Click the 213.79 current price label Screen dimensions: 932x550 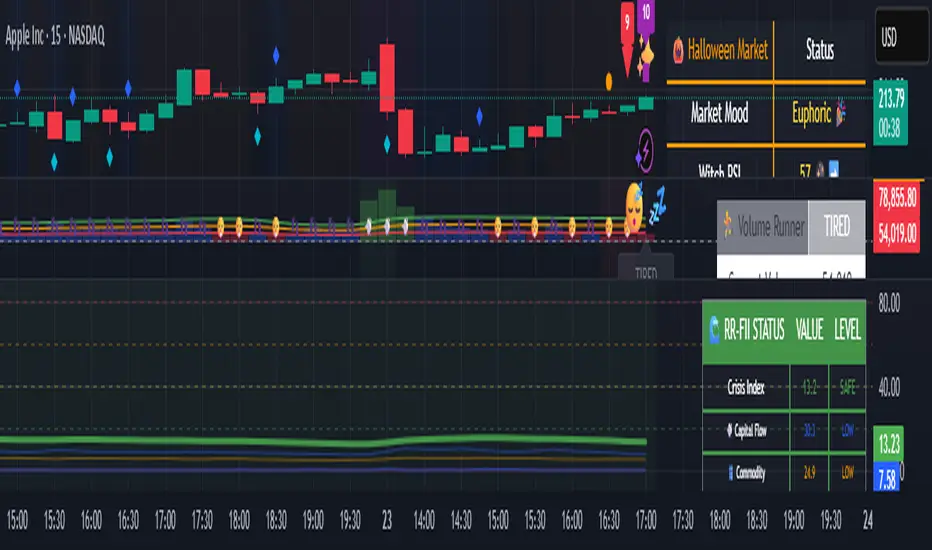[890, 99]
